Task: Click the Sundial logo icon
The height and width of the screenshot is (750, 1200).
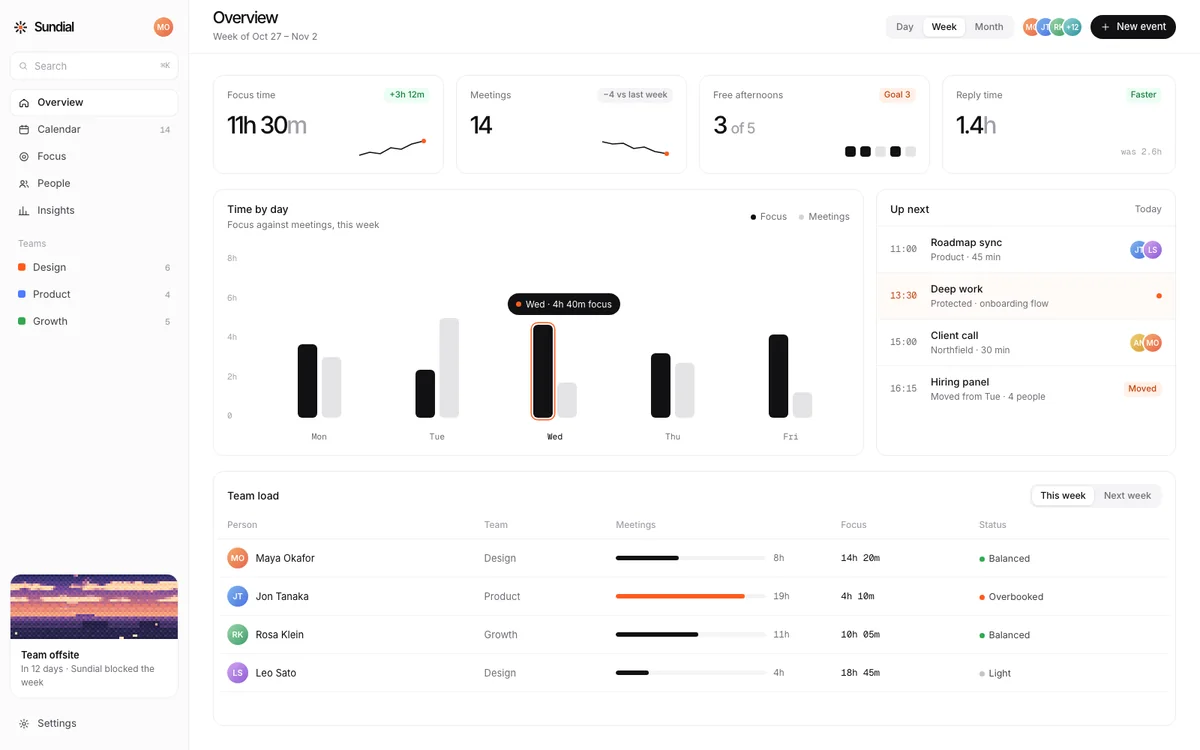Action: click(x=21, y=27)
